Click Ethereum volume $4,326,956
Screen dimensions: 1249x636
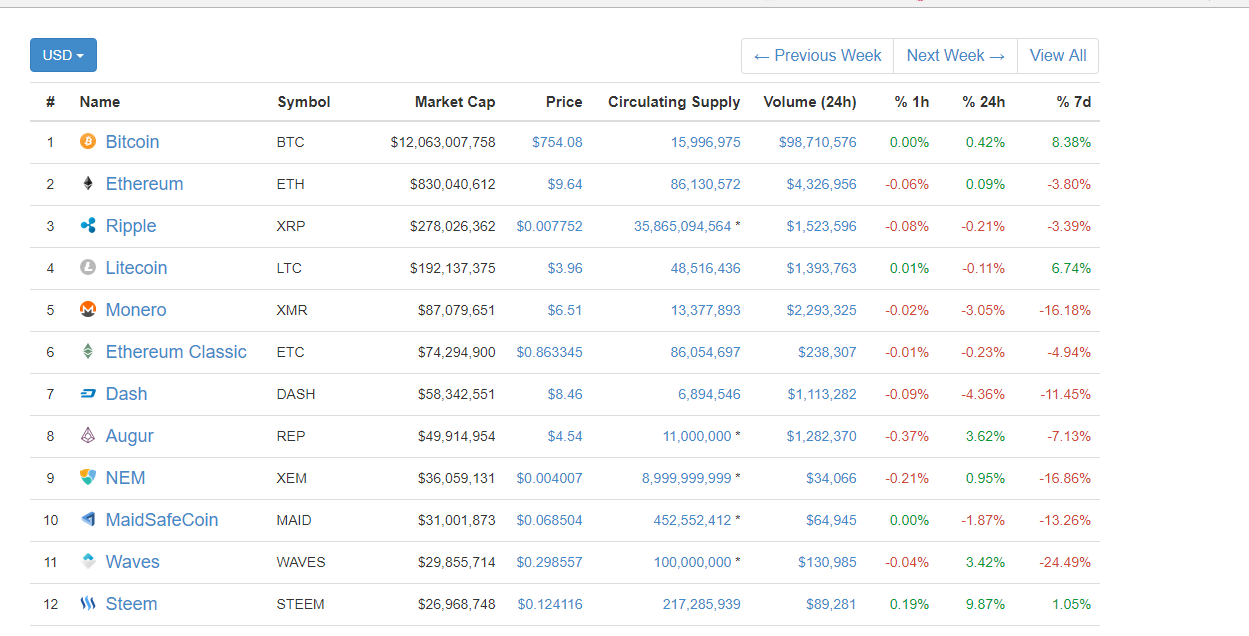[822, 184]
